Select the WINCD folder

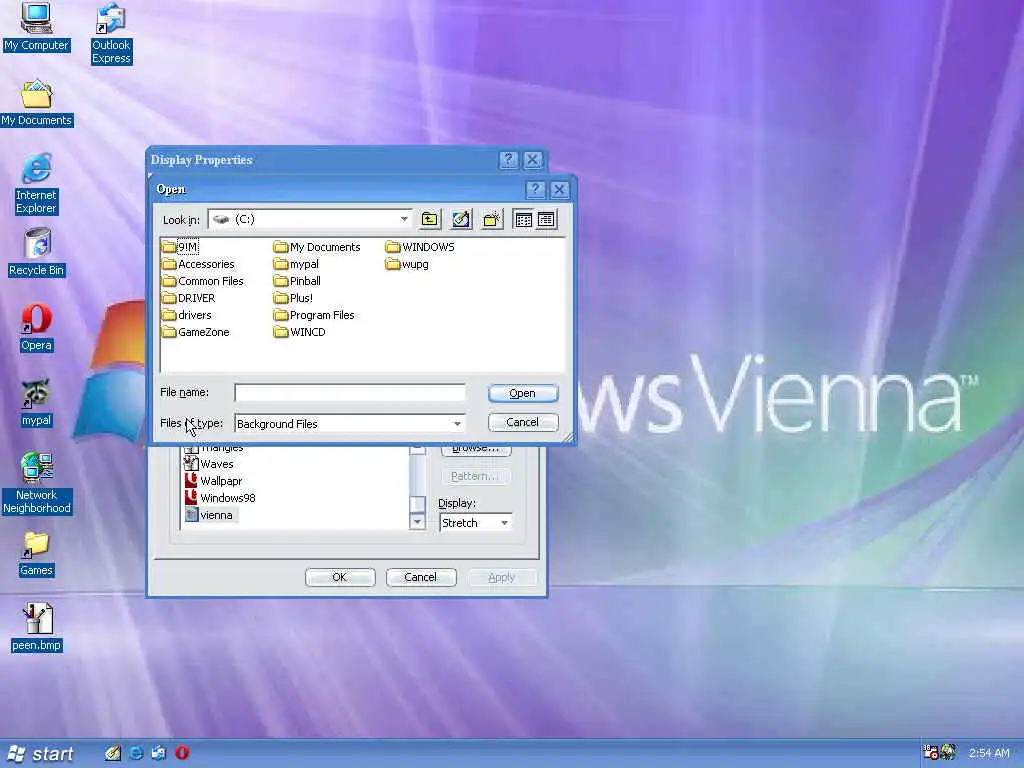tap(300, 332)
